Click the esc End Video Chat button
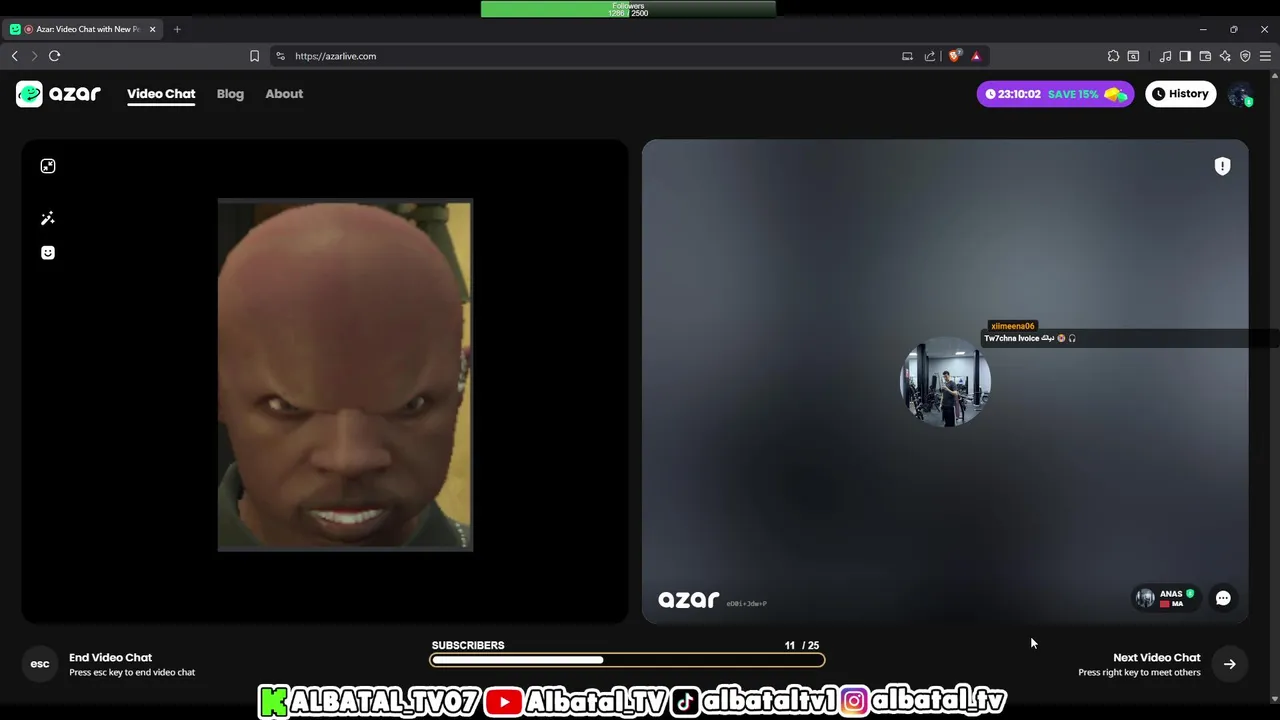Image resolution: width=1280 pixels, height=720 pixels. pyautogui.click(x=40, y=664)
